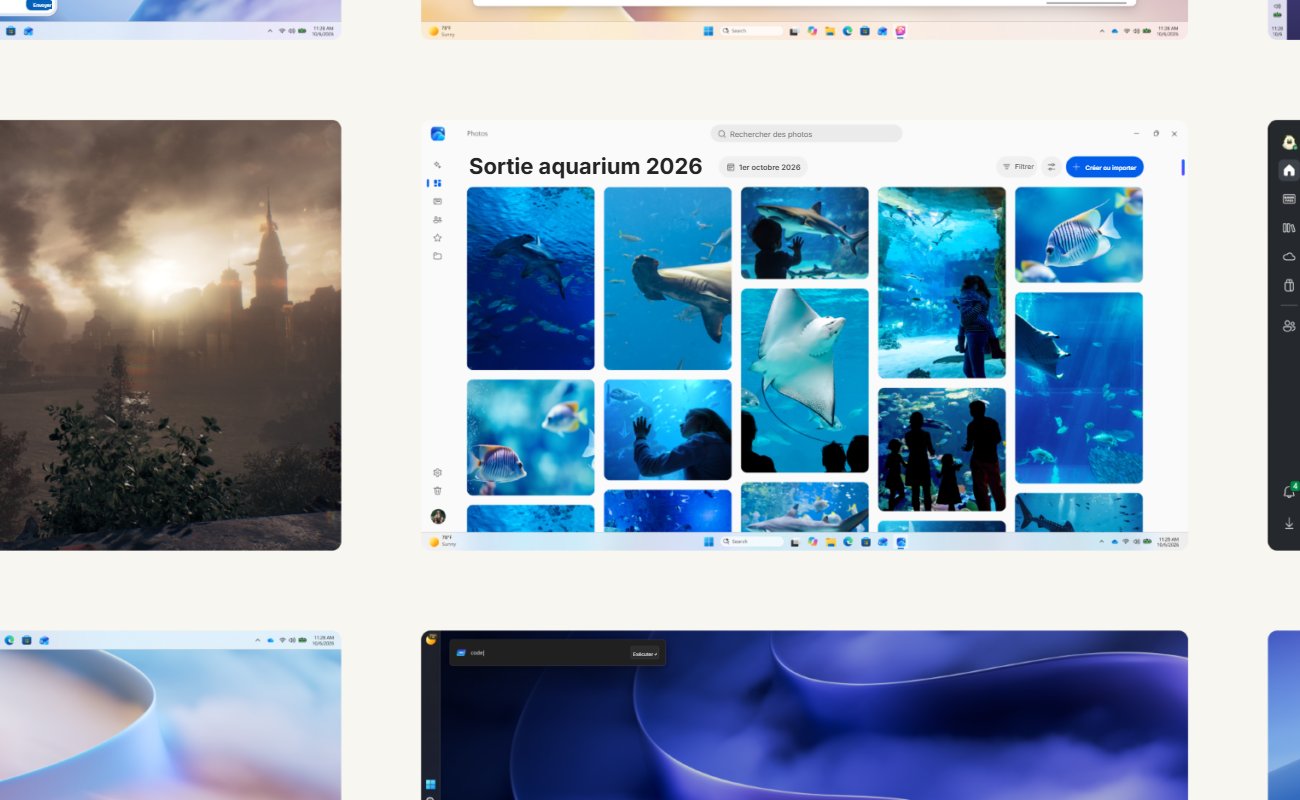Focus the Rechercher des photos search field

tap(806, 134)
